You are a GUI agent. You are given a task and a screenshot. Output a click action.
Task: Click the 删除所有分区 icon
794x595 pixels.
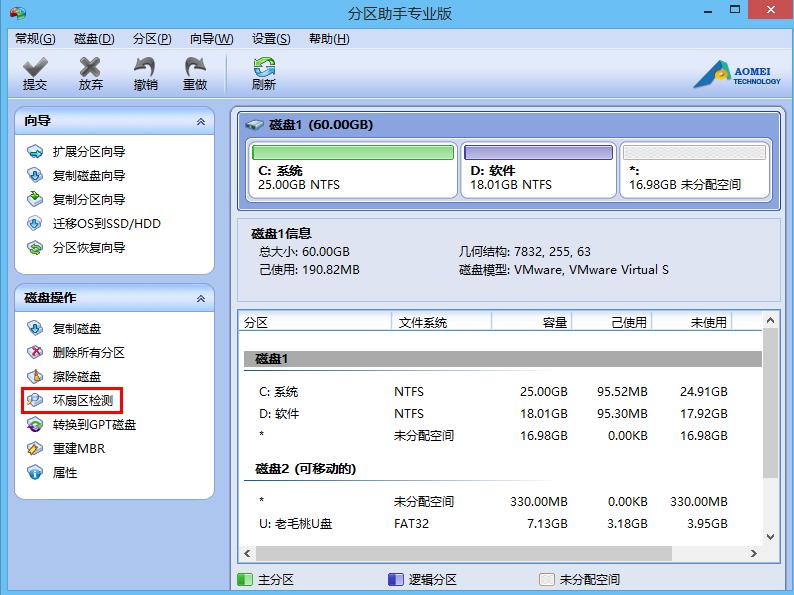[x=35, y=352]
